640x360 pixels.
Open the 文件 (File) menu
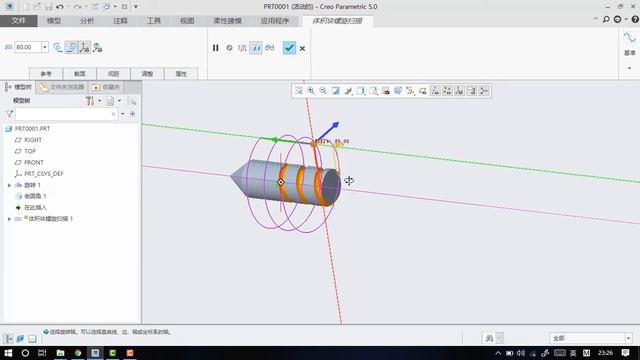19,21
